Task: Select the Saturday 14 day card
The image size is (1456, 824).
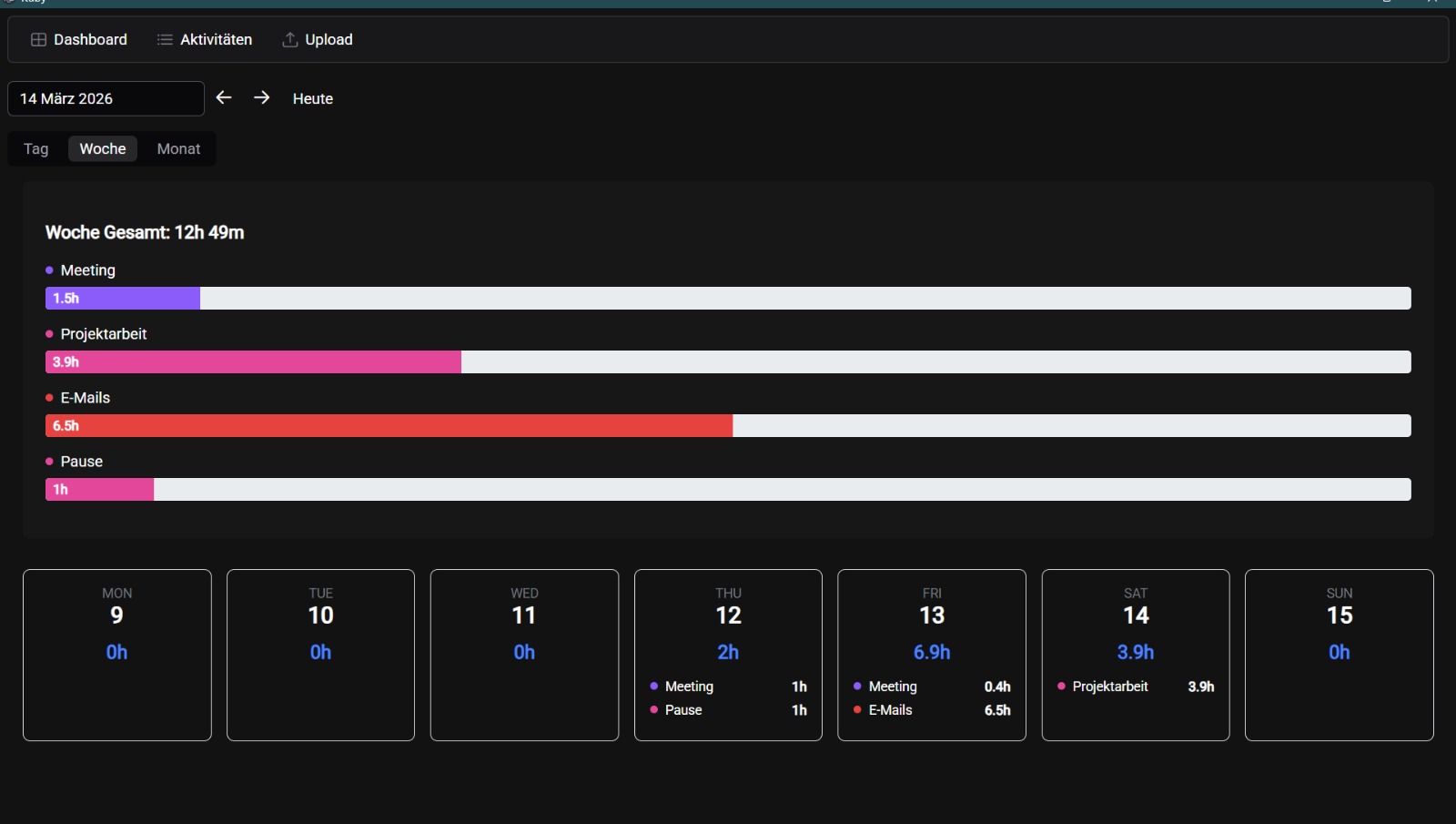Action: pos(1136,655)
